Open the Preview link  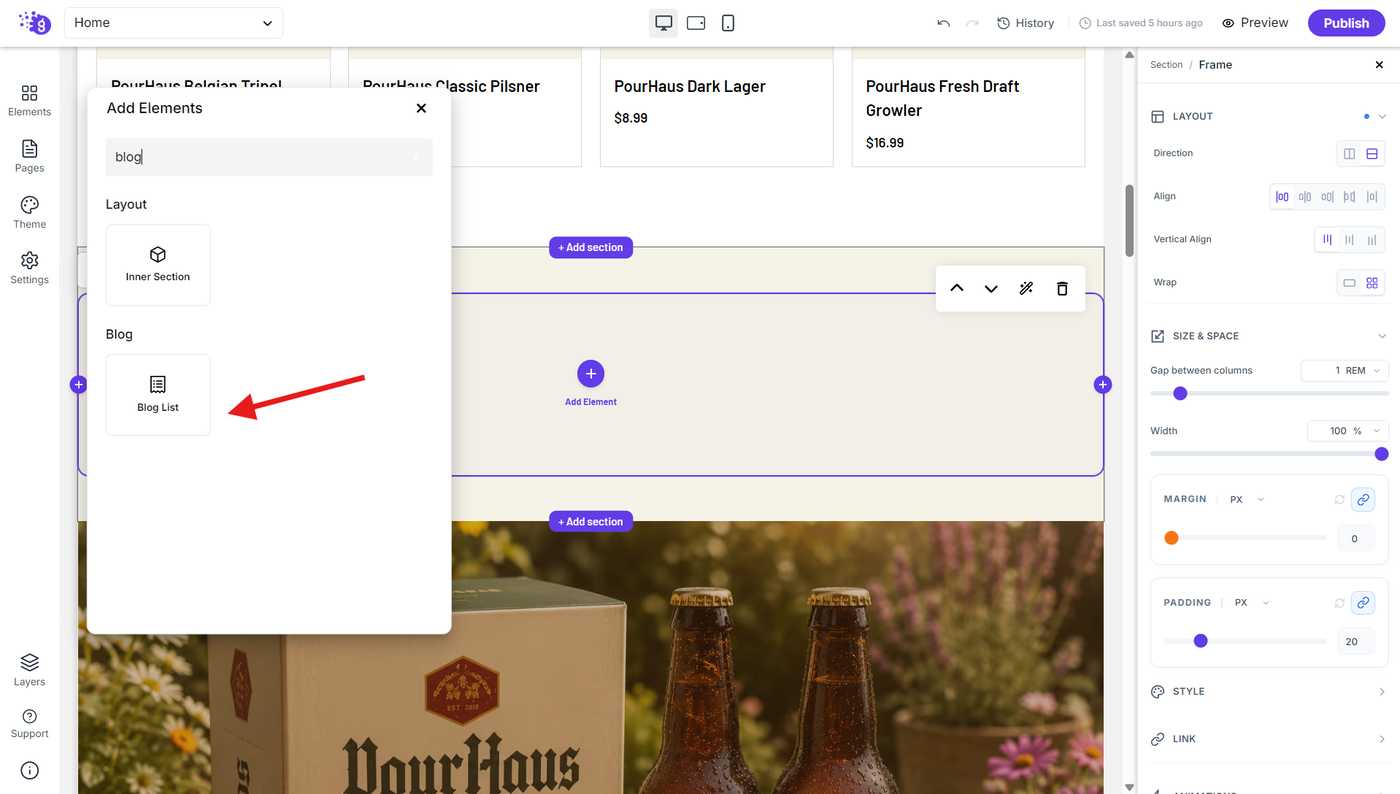pos(1255,23)
